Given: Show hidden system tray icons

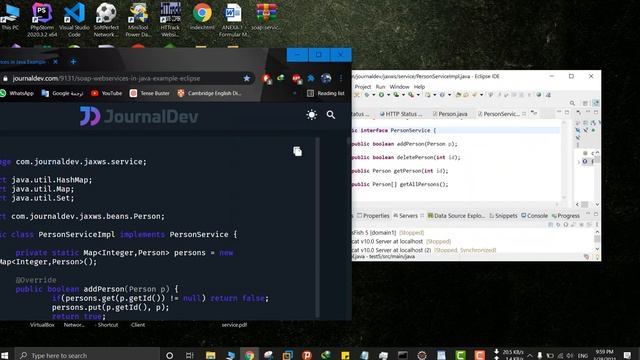Looking at the screenshot, I should tap(529, 355).
